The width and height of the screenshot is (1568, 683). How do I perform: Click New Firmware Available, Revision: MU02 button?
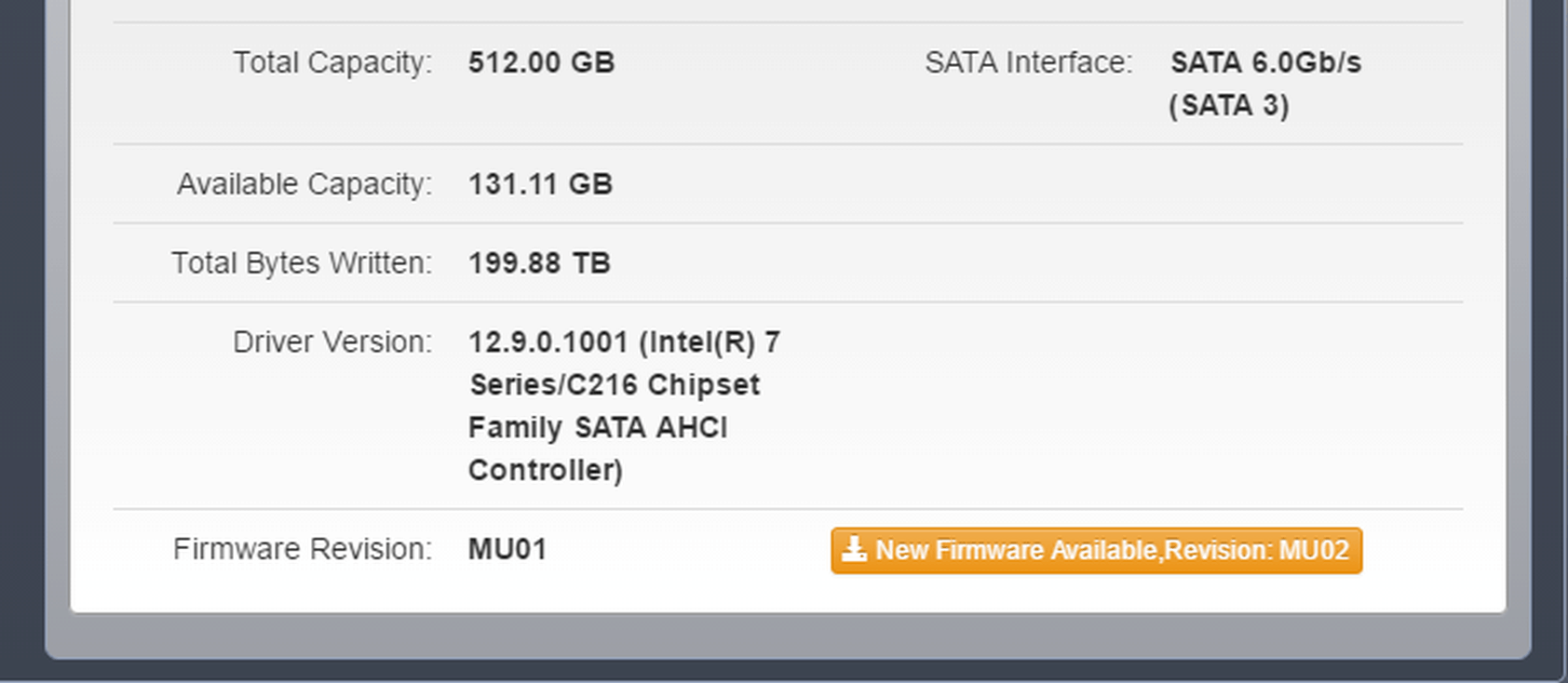pos(1096,551)
